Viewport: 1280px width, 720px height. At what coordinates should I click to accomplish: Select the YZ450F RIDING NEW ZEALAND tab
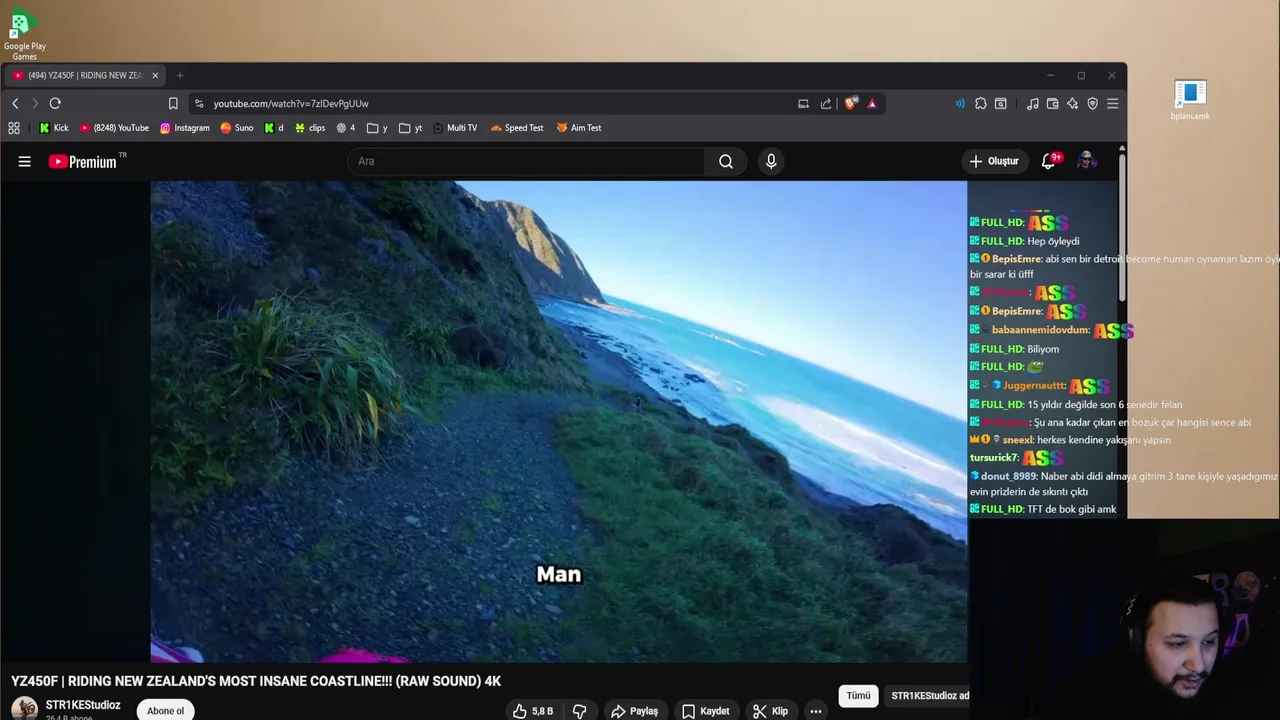pyautogui.click(x=85, y=75)
